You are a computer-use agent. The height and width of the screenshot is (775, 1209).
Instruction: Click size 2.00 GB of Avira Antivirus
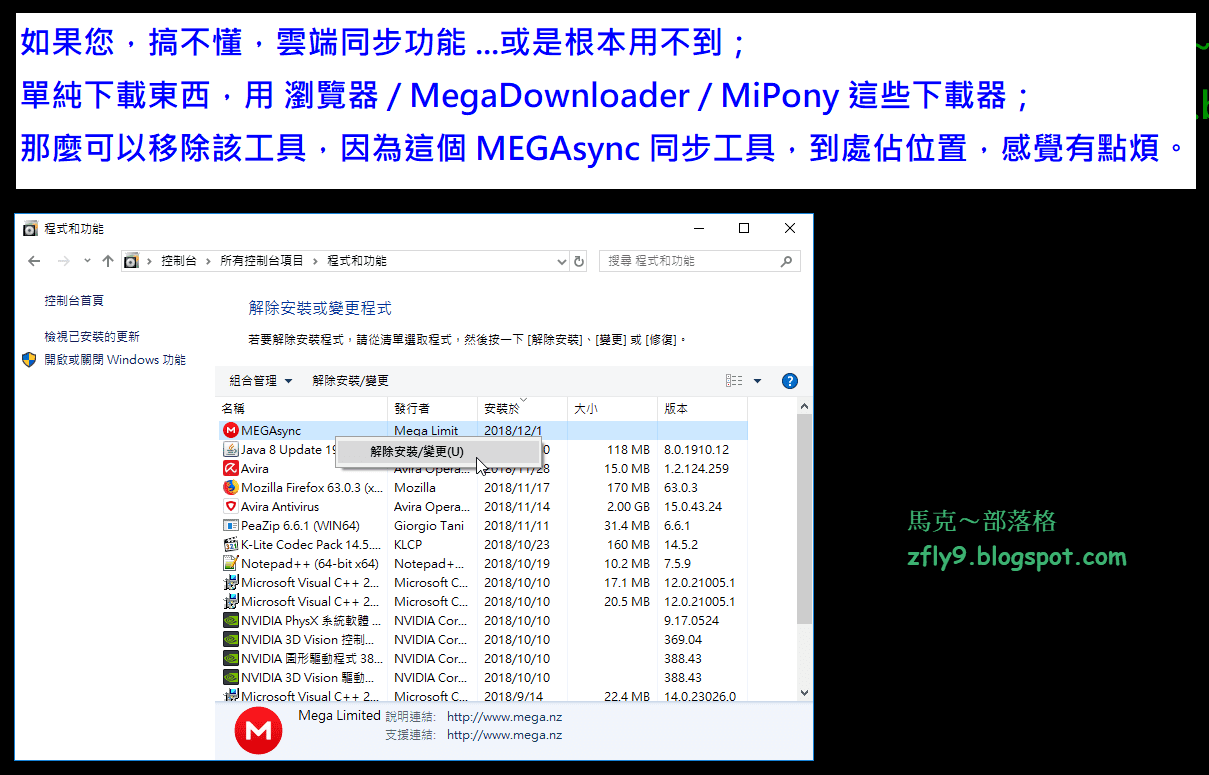point(627,507)
